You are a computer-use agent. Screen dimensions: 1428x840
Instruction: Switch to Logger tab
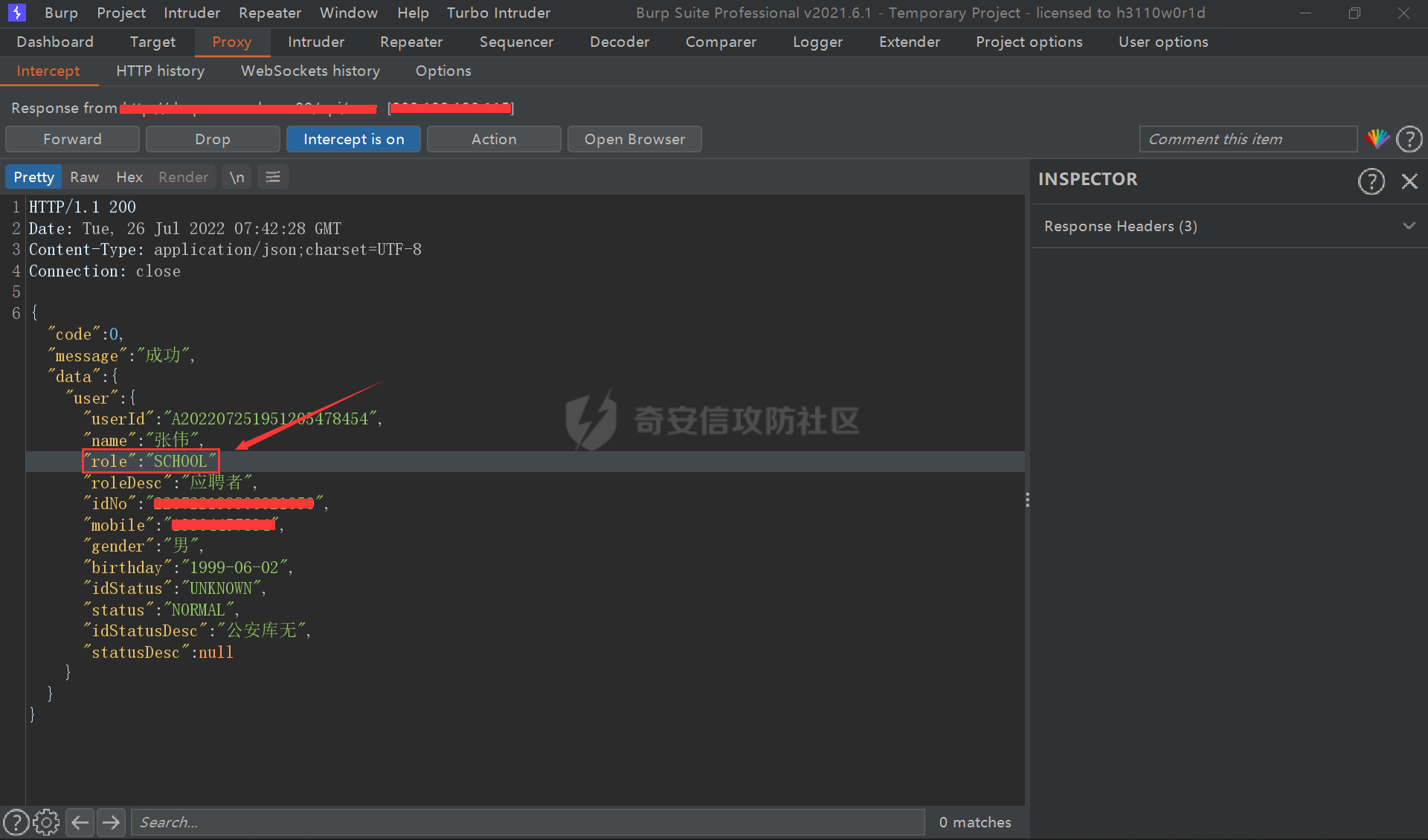point(817,42)
